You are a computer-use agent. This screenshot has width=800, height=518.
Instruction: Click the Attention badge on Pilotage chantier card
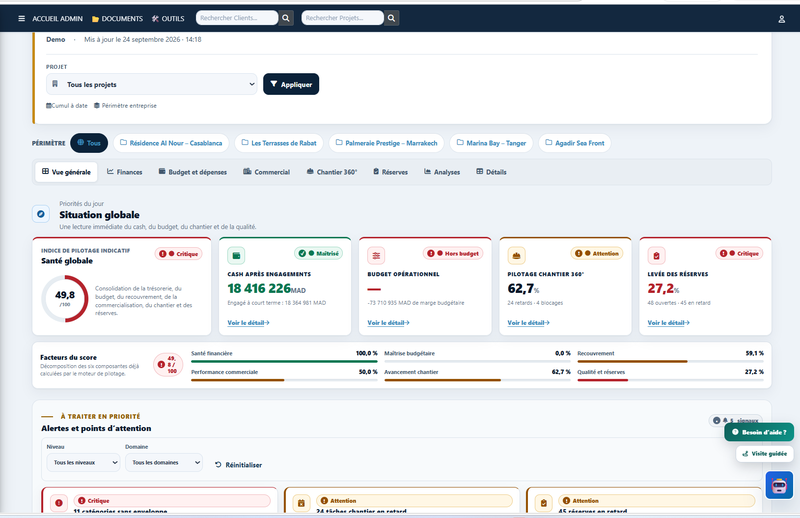click(x=596, y=253)
